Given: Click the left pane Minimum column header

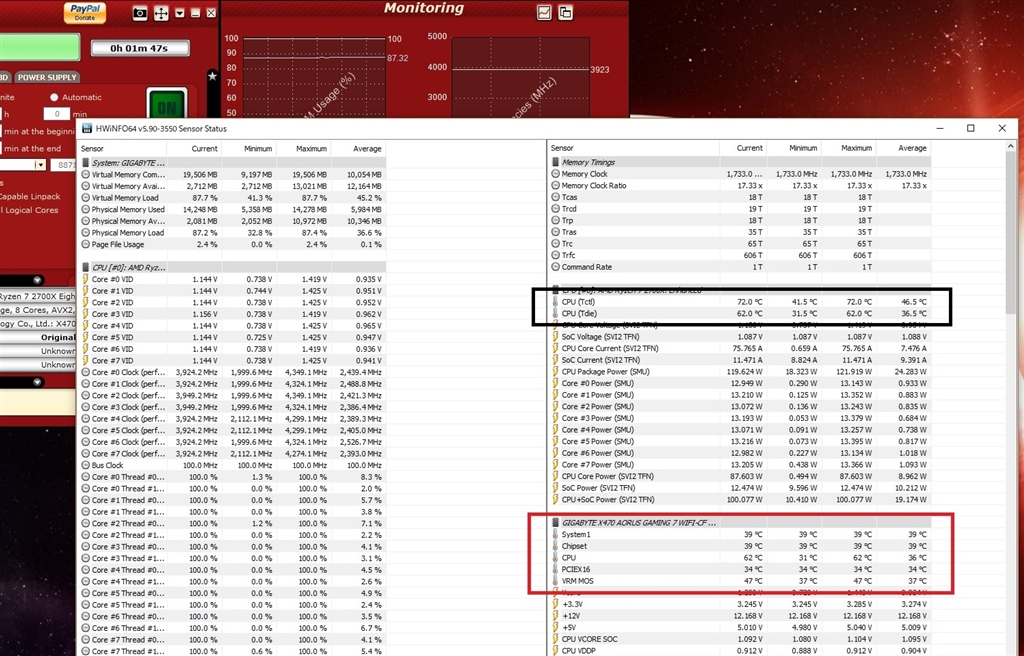Looking at the screenshot, I should pos(258,149).
